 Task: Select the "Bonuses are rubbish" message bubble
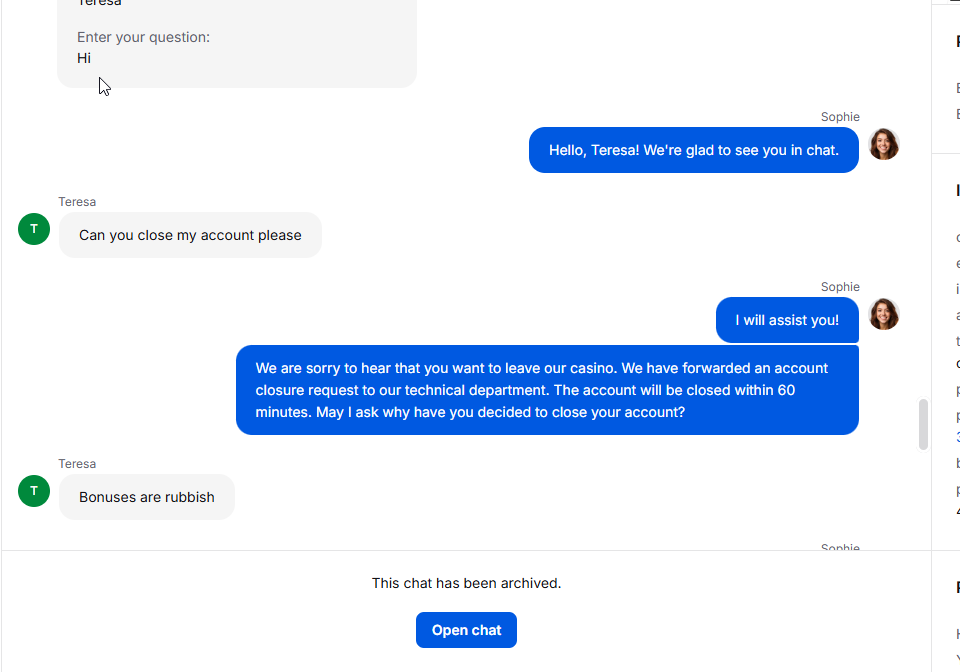[x=146, y=497]
